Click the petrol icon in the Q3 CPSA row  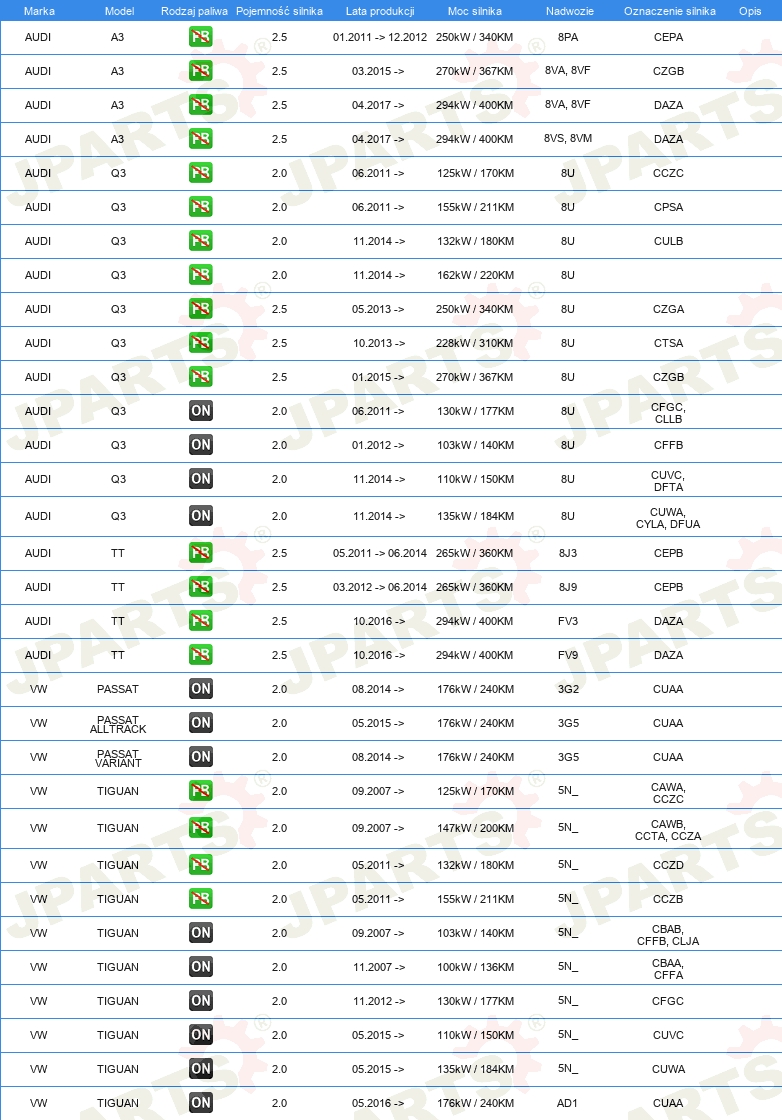click(x=201, y=207)
